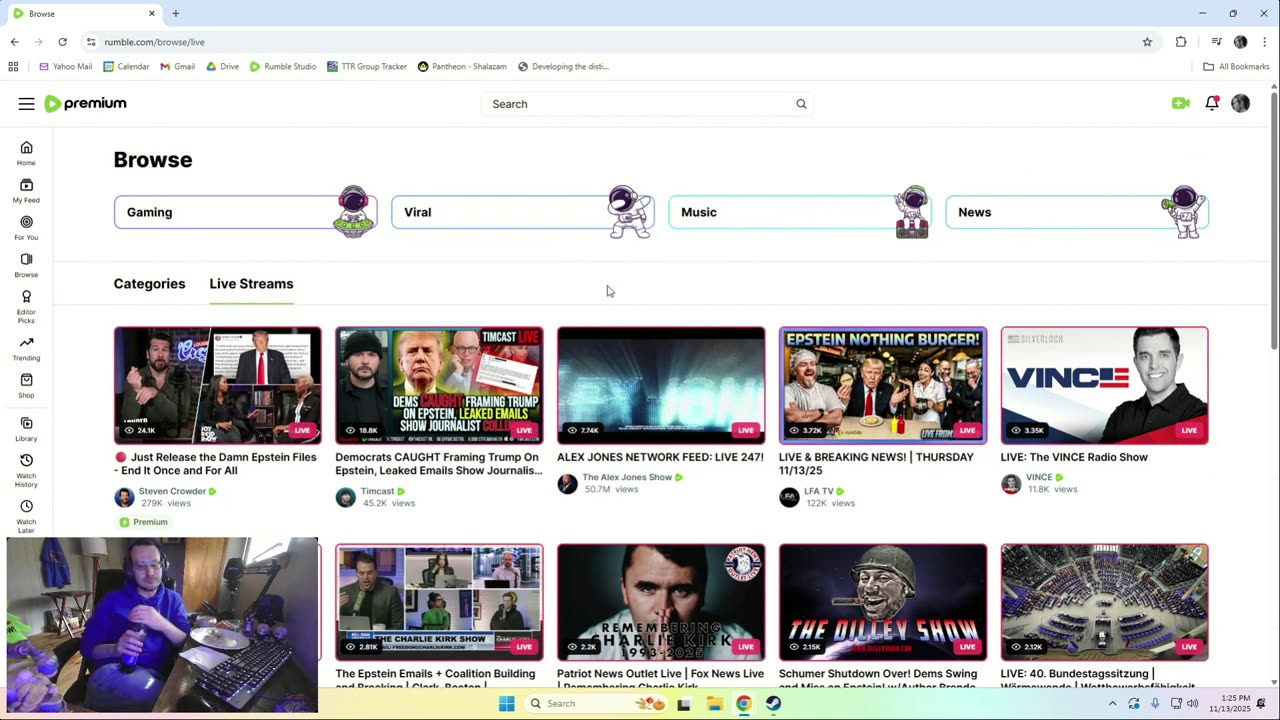This screenshot has height=720, width=1280.
Task: Open Watch History in the sidebar
Action: tap(26, 470)
